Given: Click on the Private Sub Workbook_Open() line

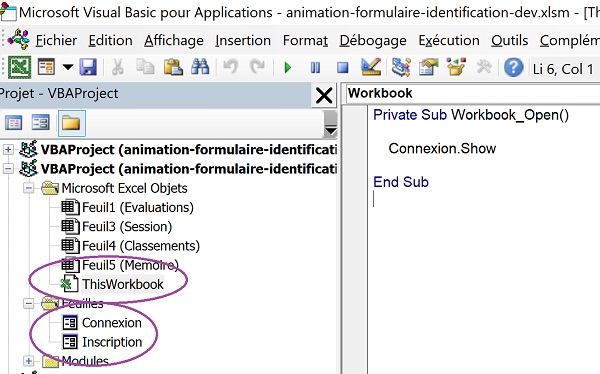Looking at the screenshot, I should coord(471,115).
